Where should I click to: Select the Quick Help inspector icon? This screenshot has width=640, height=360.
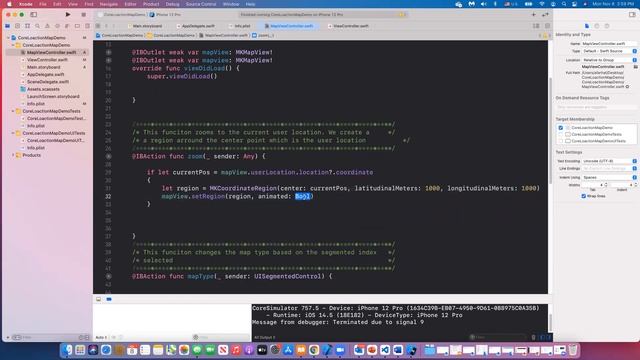(x=607, y=26)
